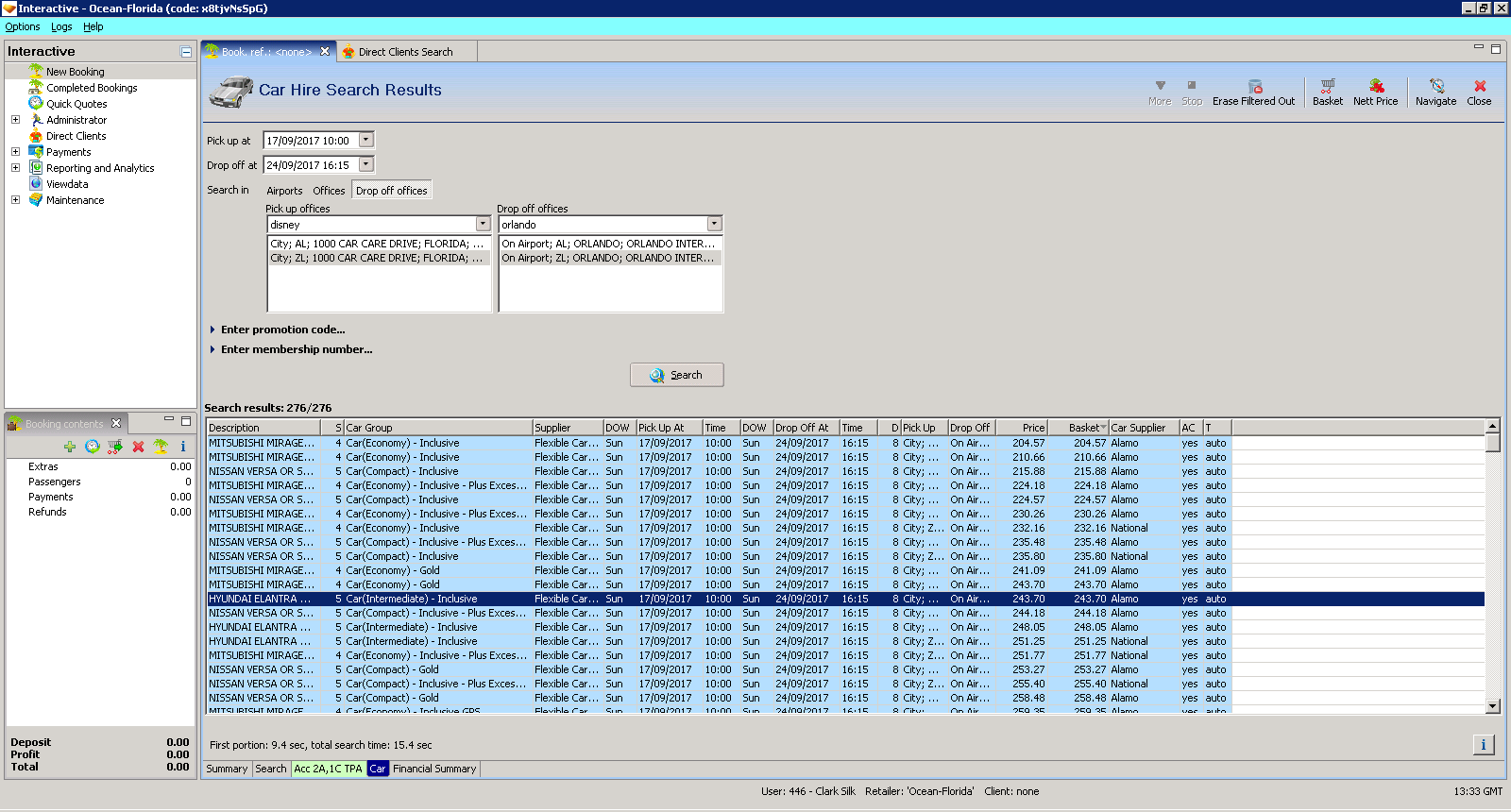
Task: Click the Nett Price toolbar icon
Action: 1375,86
